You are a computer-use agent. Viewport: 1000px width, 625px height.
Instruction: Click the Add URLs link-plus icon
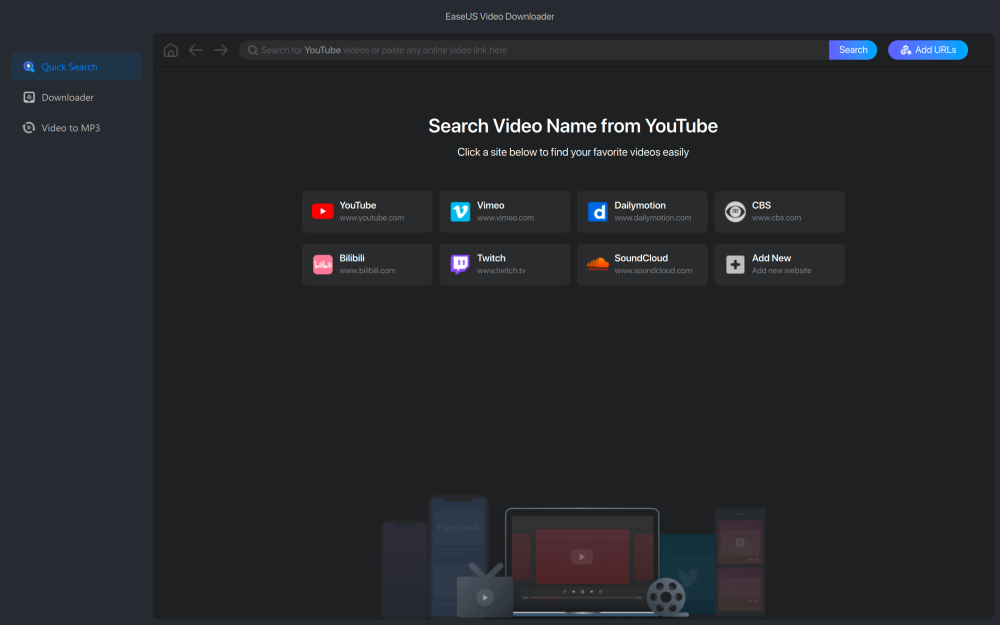pyautogui.click(x=906, y=50)
